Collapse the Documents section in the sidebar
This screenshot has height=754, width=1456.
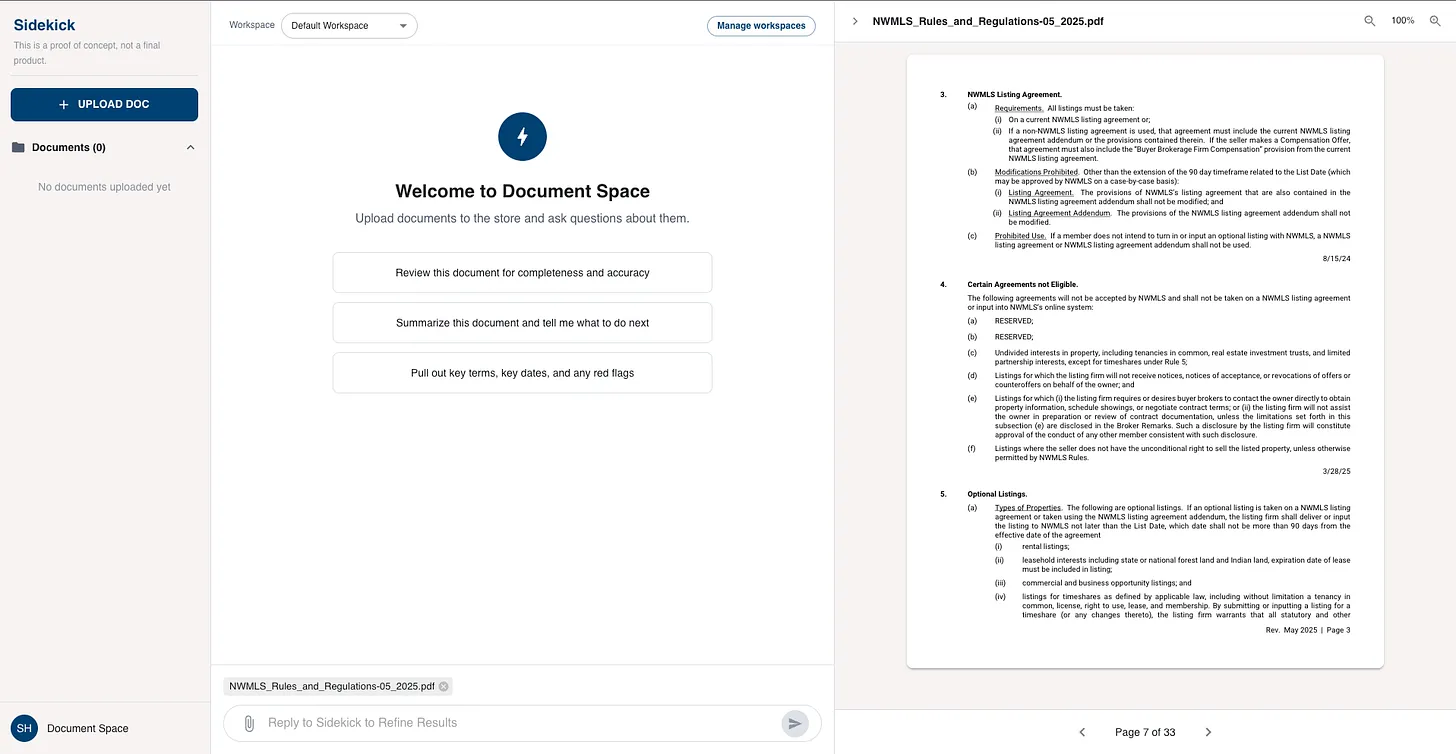point(191,147)
